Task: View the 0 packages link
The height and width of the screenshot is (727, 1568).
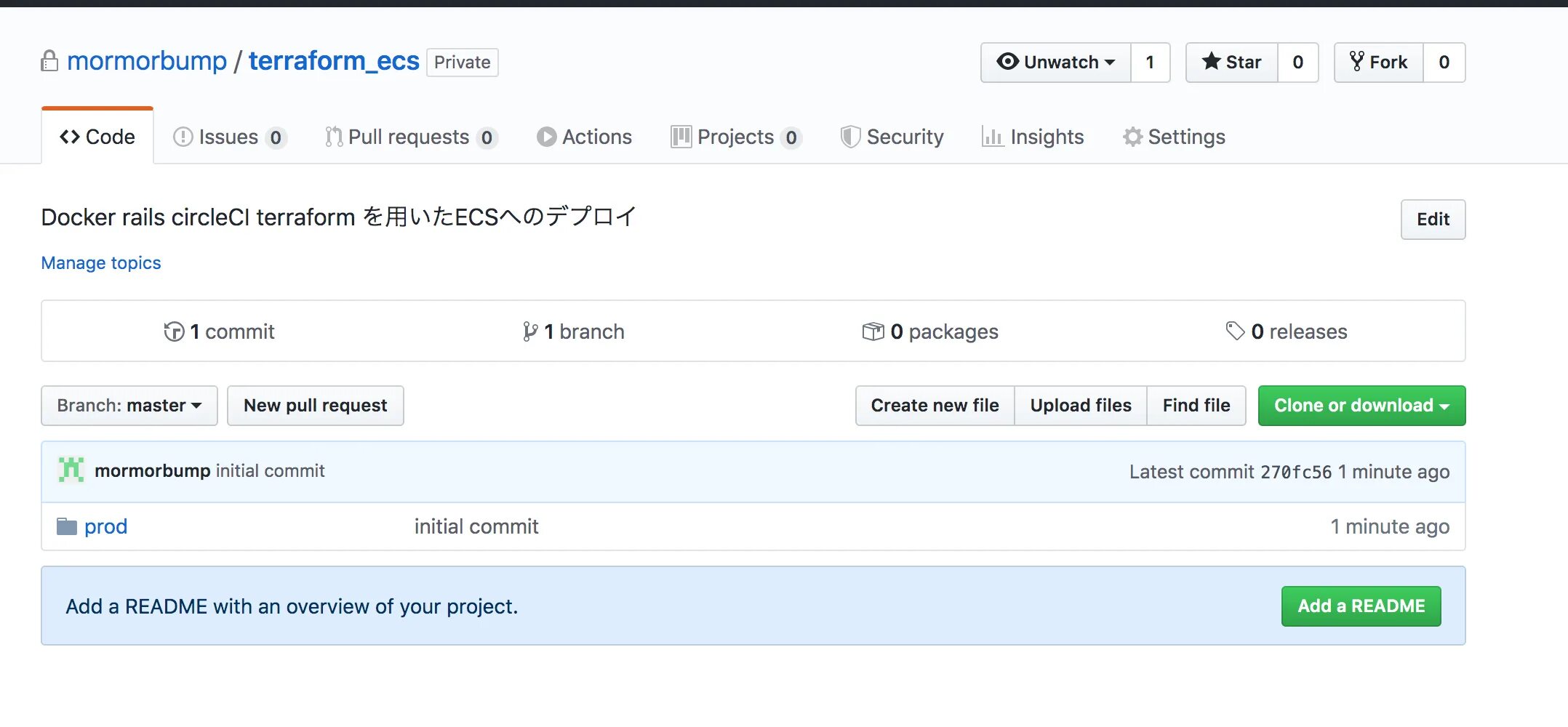Action: click(x=930, y=332)
